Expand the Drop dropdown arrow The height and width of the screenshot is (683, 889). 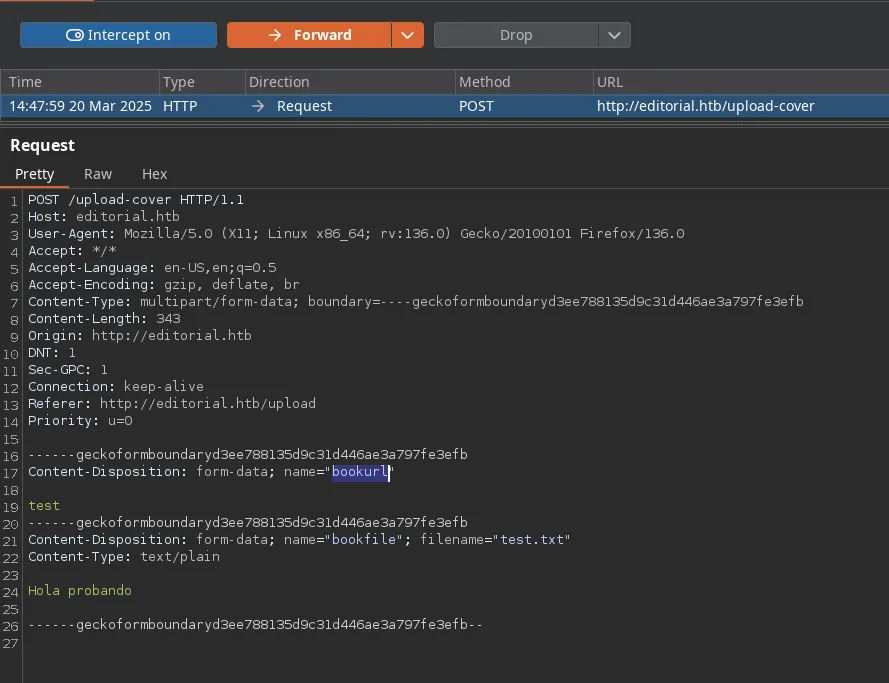614,35
